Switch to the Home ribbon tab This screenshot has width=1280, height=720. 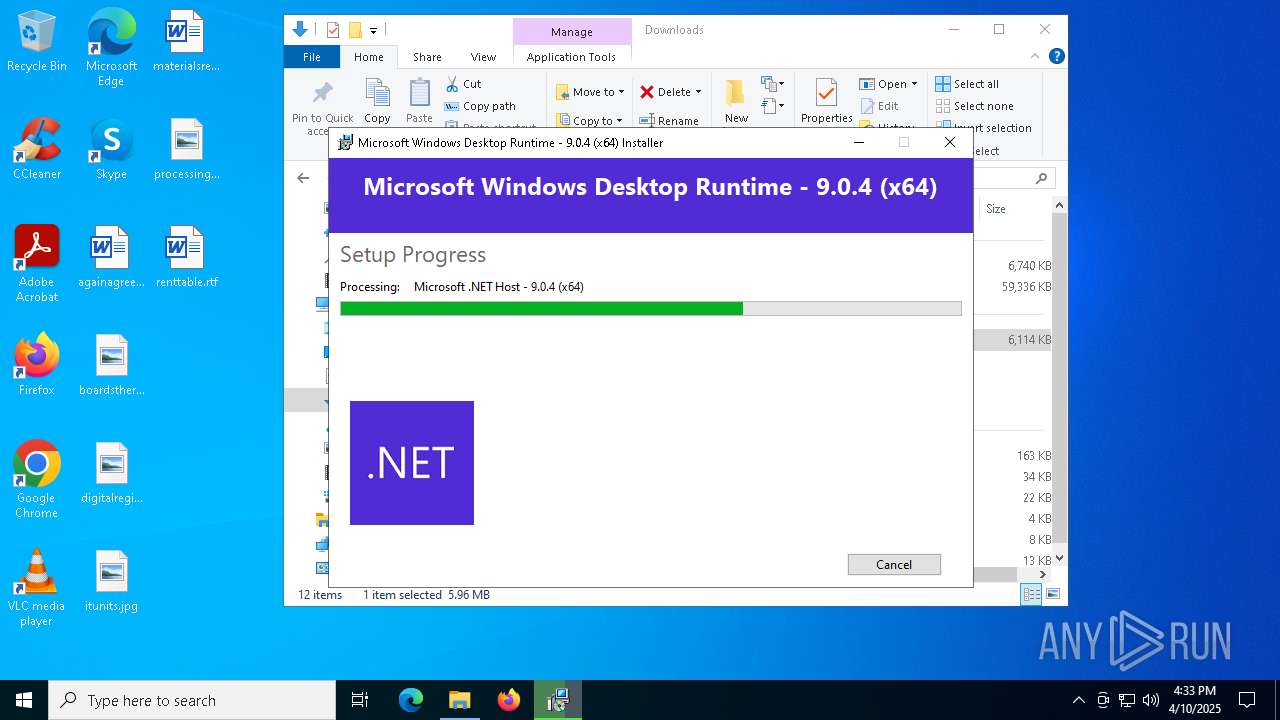(368, 57)
